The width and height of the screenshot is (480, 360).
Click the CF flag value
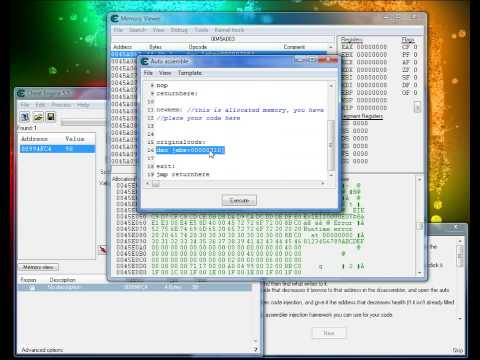(410, 47)
